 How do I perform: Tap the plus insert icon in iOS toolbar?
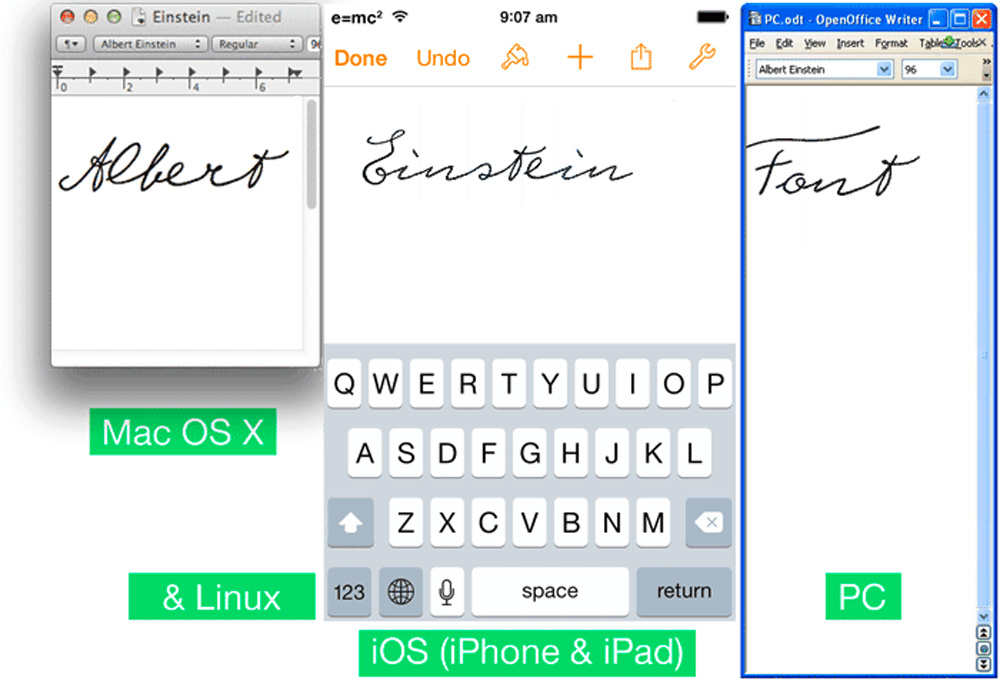[580, 58]
